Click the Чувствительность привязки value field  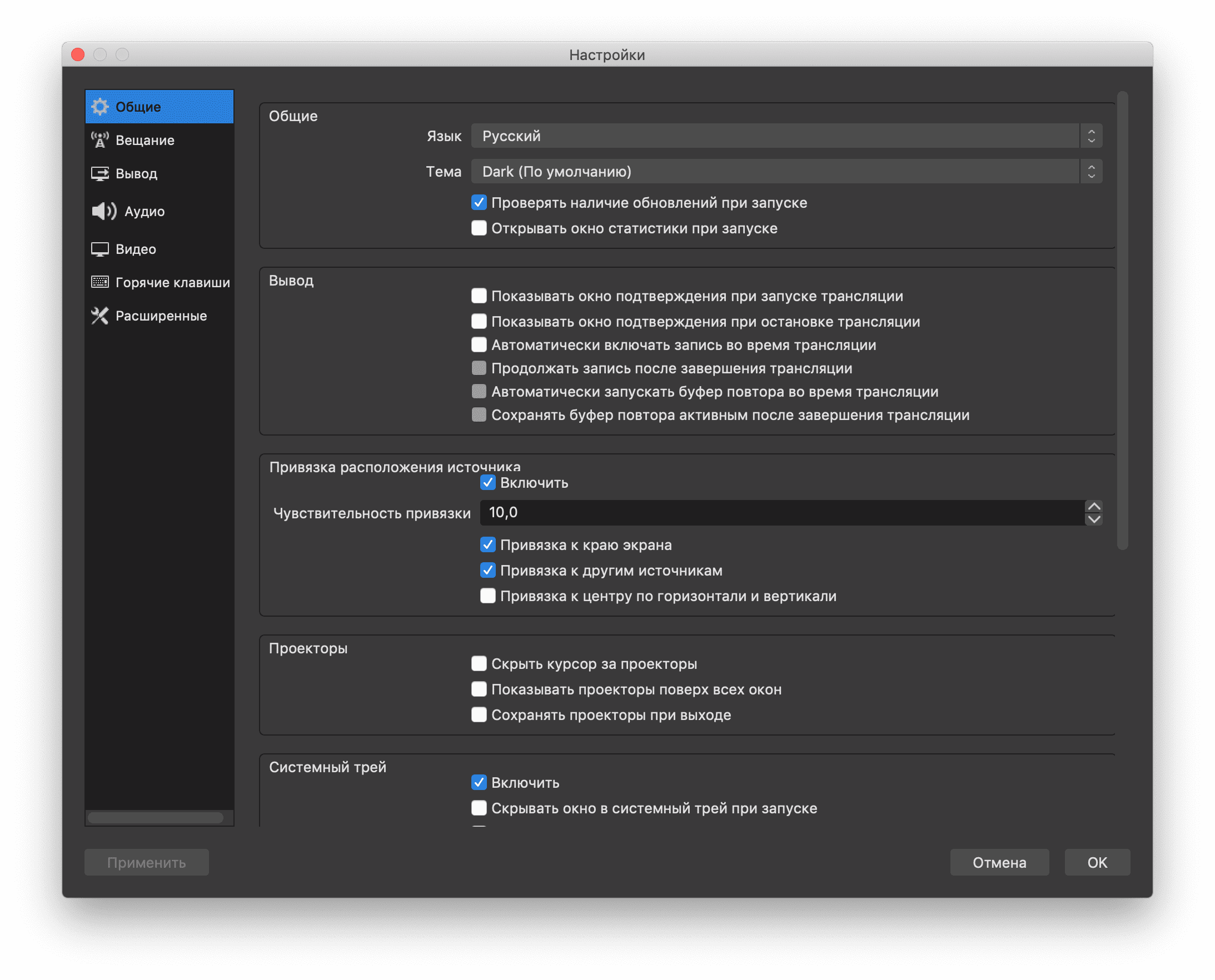(781, 513)
